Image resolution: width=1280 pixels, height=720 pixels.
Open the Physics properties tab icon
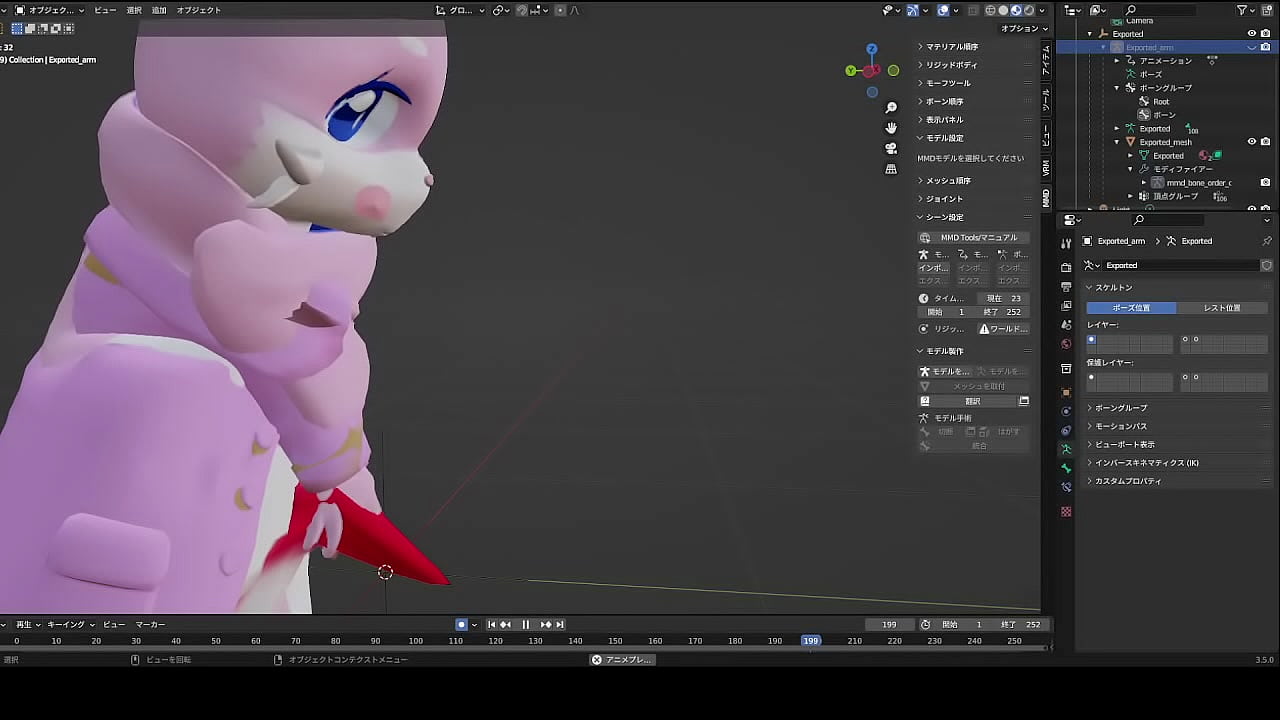tap(1066, 411)
